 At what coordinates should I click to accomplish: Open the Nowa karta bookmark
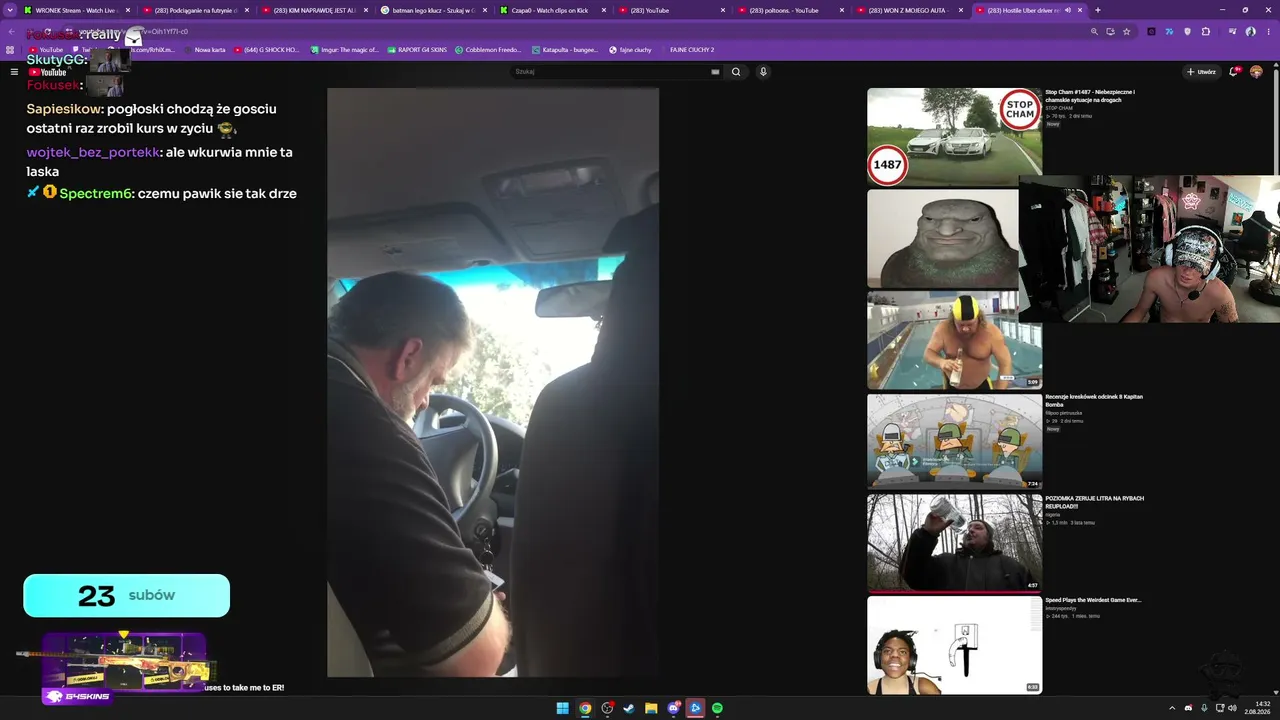(204, 49)
